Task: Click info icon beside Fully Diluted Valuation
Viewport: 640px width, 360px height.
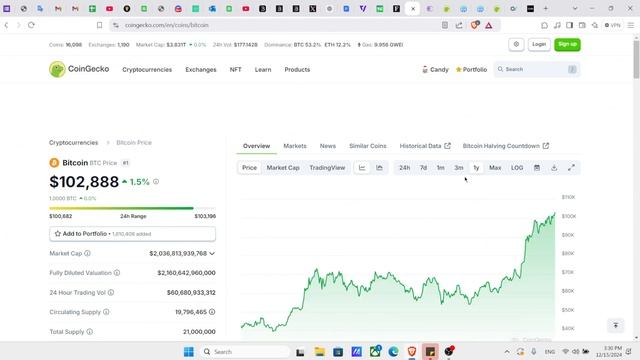Action: (x=117, y=273)
